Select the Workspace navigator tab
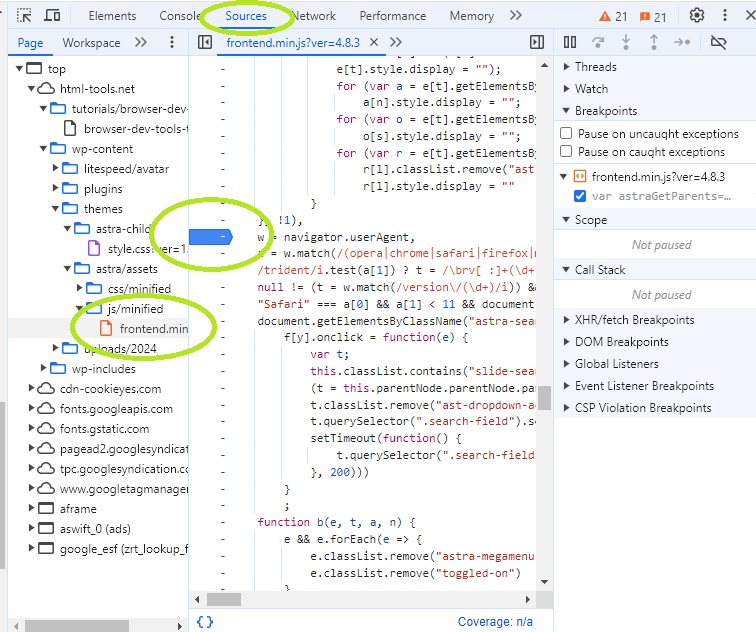The height and width of the screenshot is (632, 756). 91,43
